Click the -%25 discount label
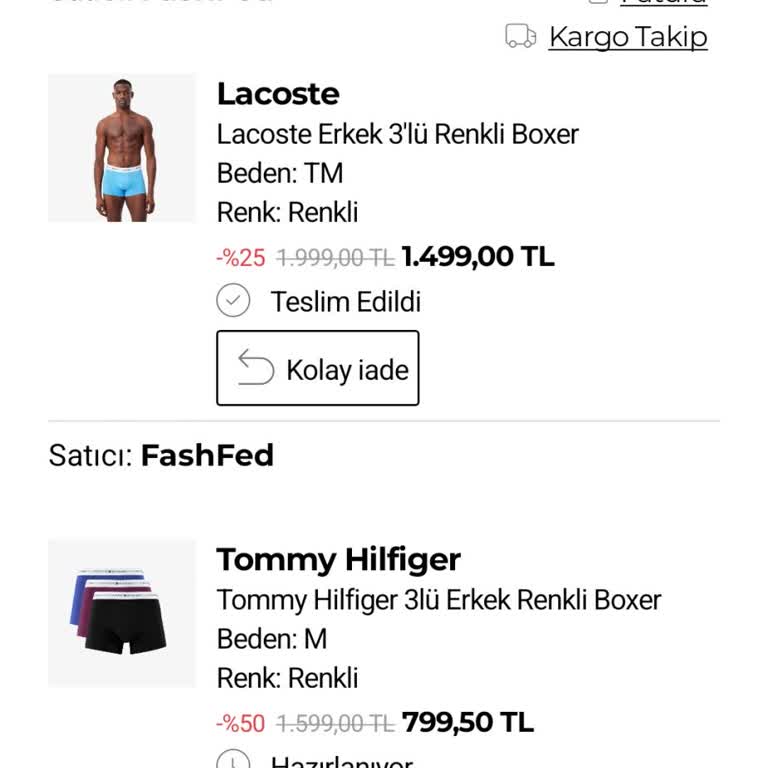This screenshot has width=768, height=768. click(x=241, y=258)
